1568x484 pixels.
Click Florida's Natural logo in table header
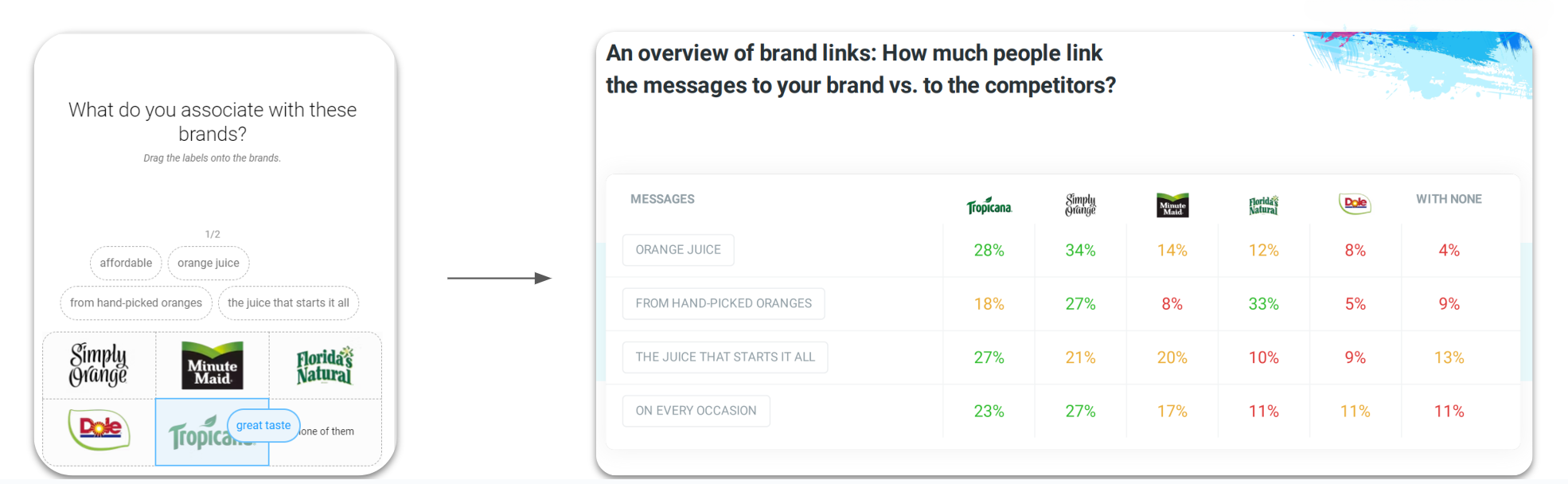click(1264, 205)
